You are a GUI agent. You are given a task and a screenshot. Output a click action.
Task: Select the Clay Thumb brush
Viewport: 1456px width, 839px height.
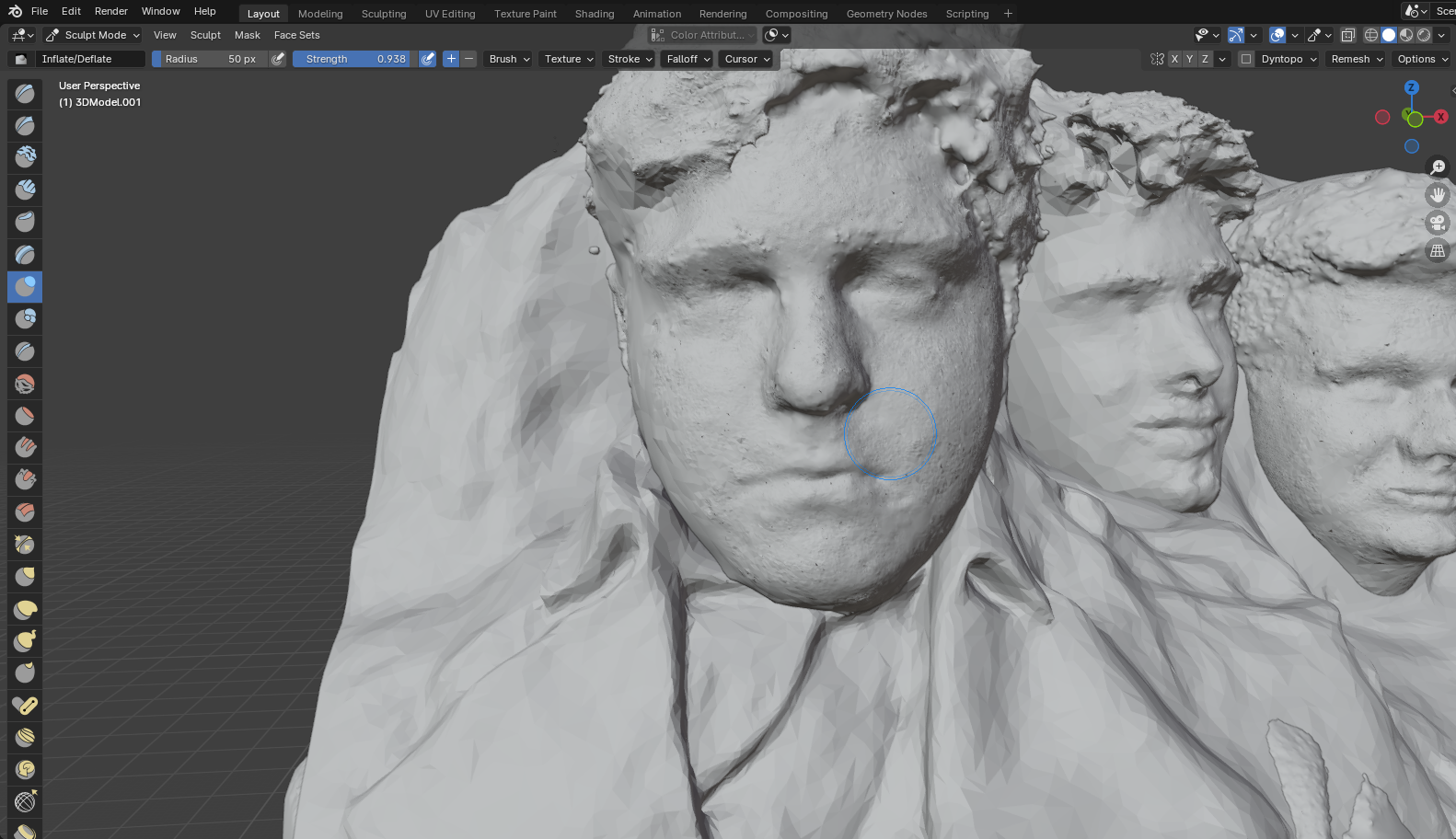pyautogui.click(x=25, y=223)
